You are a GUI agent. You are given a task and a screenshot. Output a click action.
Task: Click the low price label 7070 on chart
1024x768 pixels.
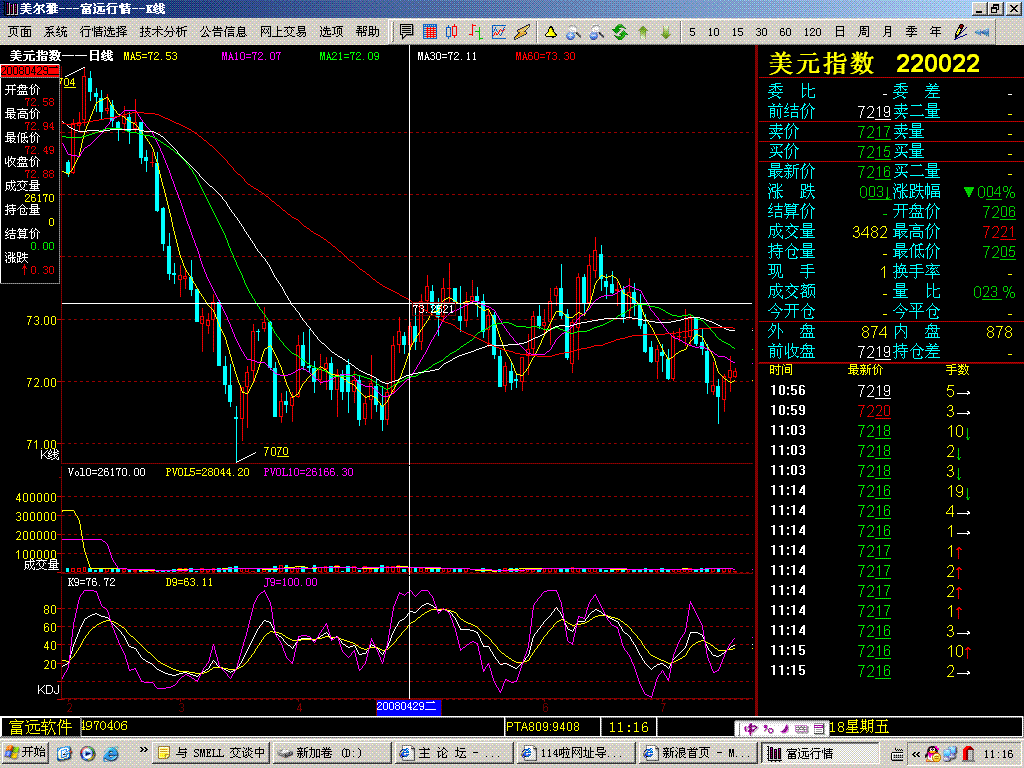click(276, 451)
